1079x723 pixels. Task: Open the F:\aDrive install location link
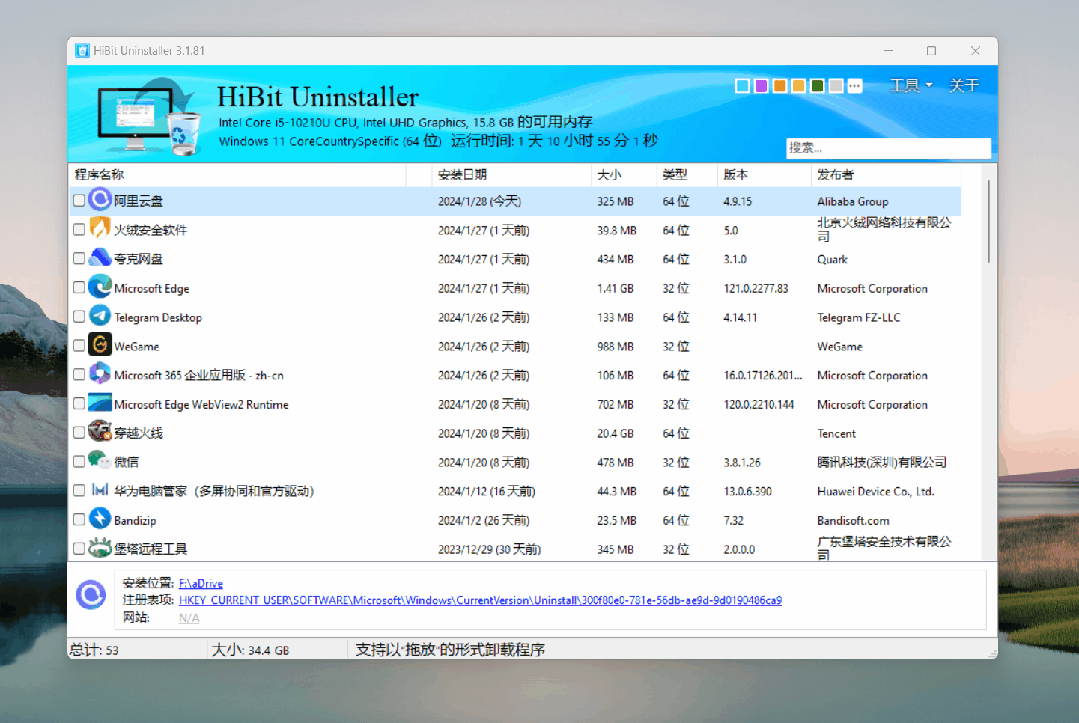coord(201,583)
